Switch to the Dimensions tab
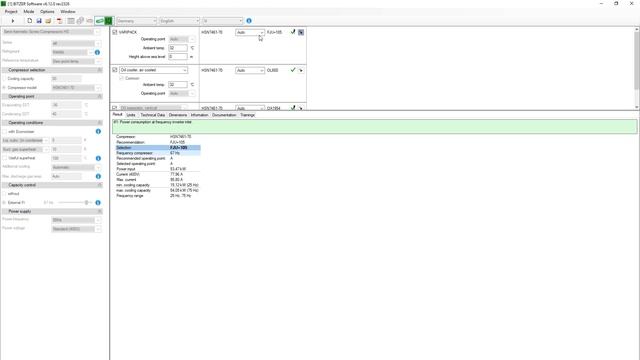The height and width of the screenshot is (360, 640). tap(178, 115)
